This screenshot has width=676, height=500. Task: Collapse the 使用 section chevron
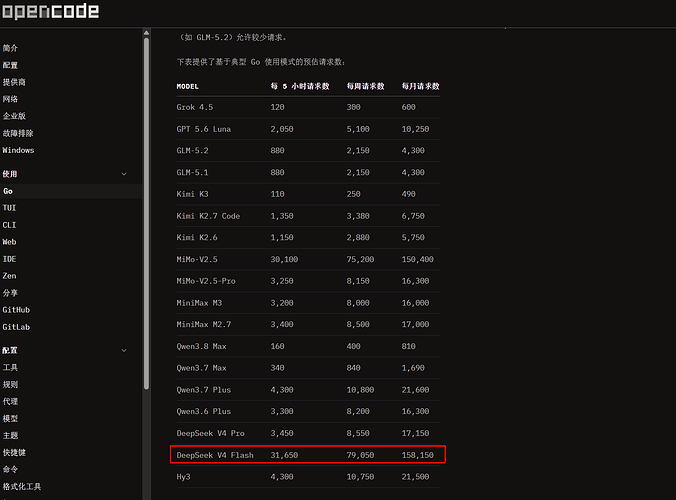coord(124,174)
